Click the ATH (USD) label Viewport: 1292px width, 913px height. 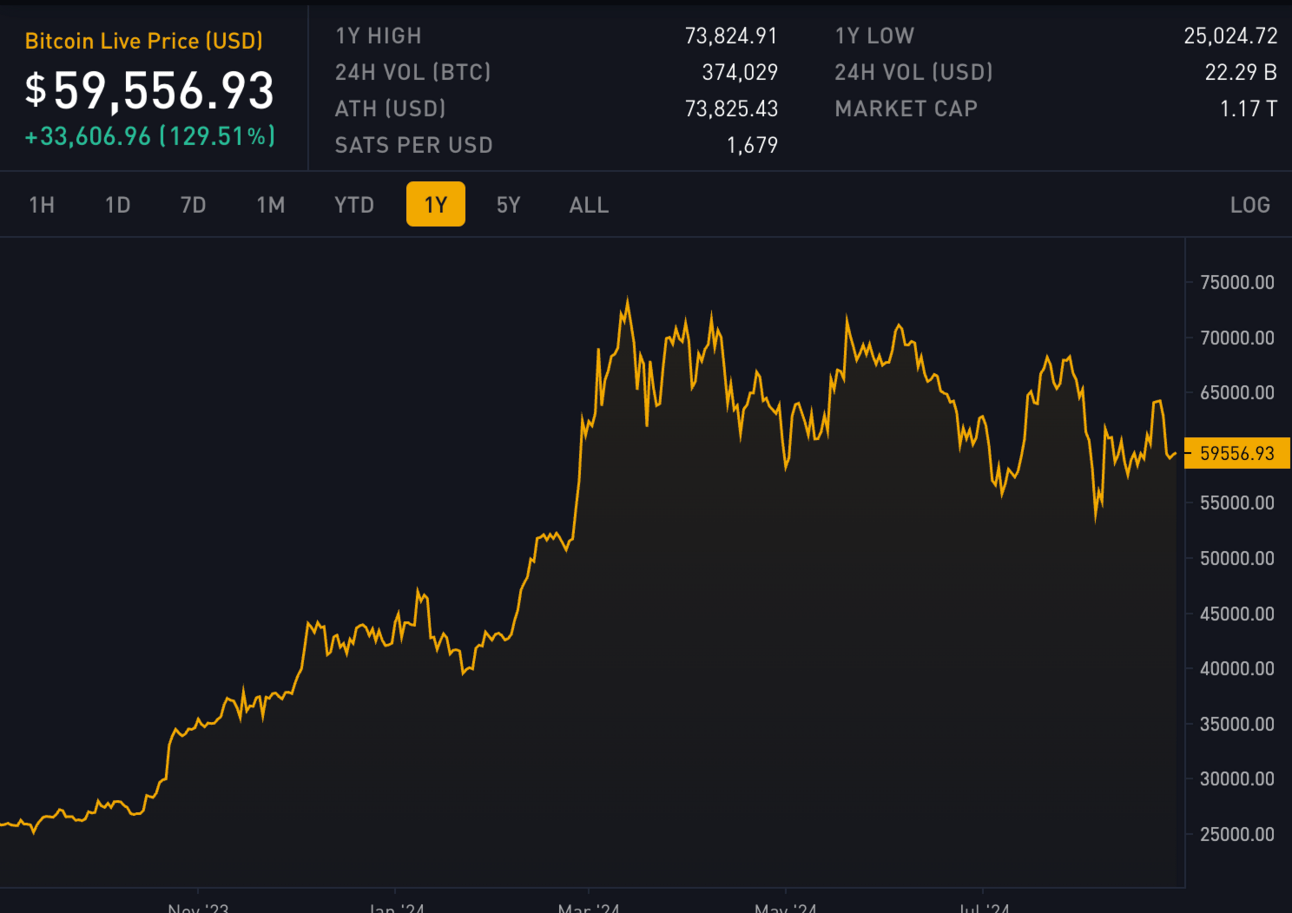coord(390,108)
